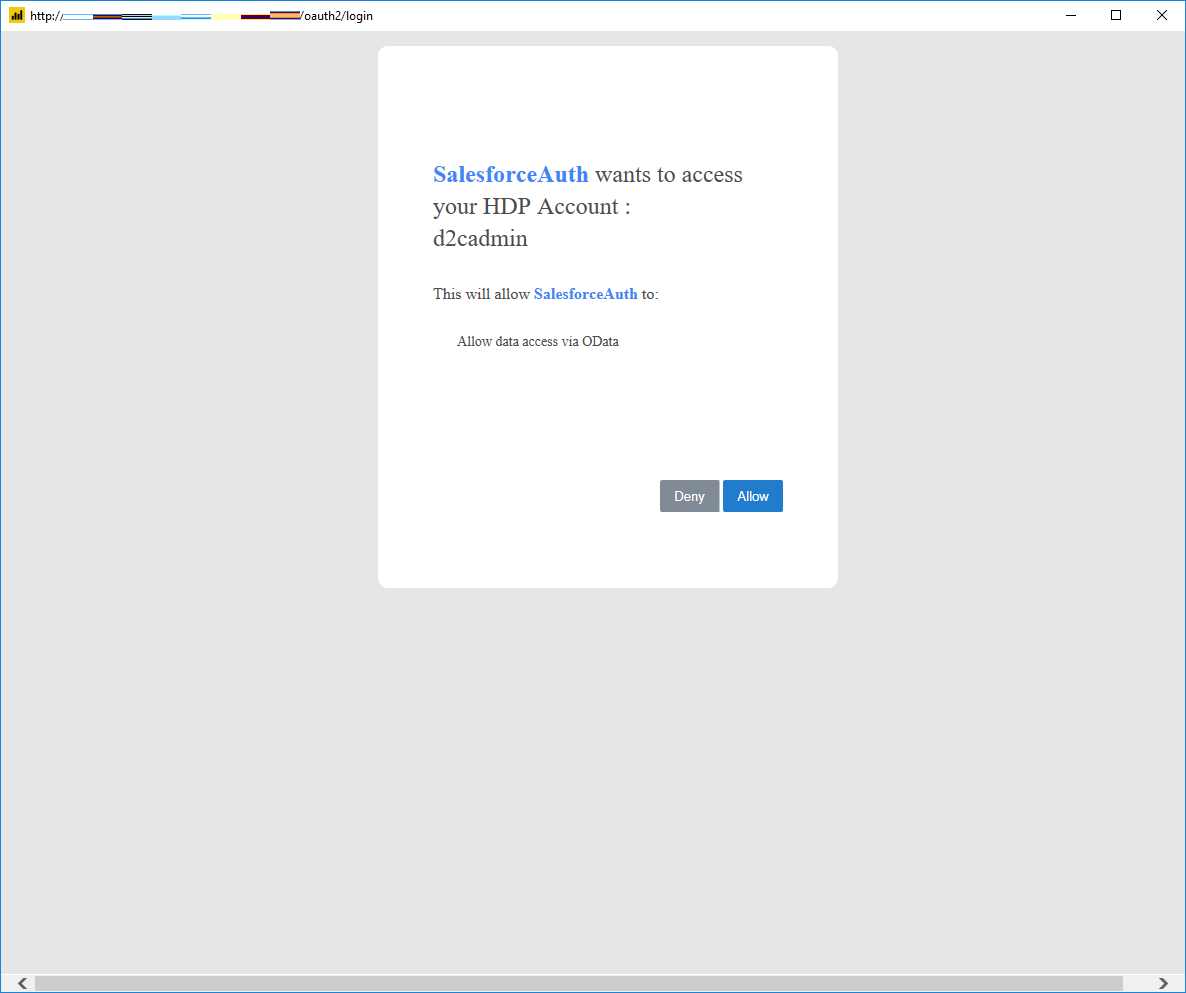Click the Power BI logo in the title bar
Image resolution: width=1186 pixels, height=993 pixels.
pyautogui.click(x=15, y=15)
